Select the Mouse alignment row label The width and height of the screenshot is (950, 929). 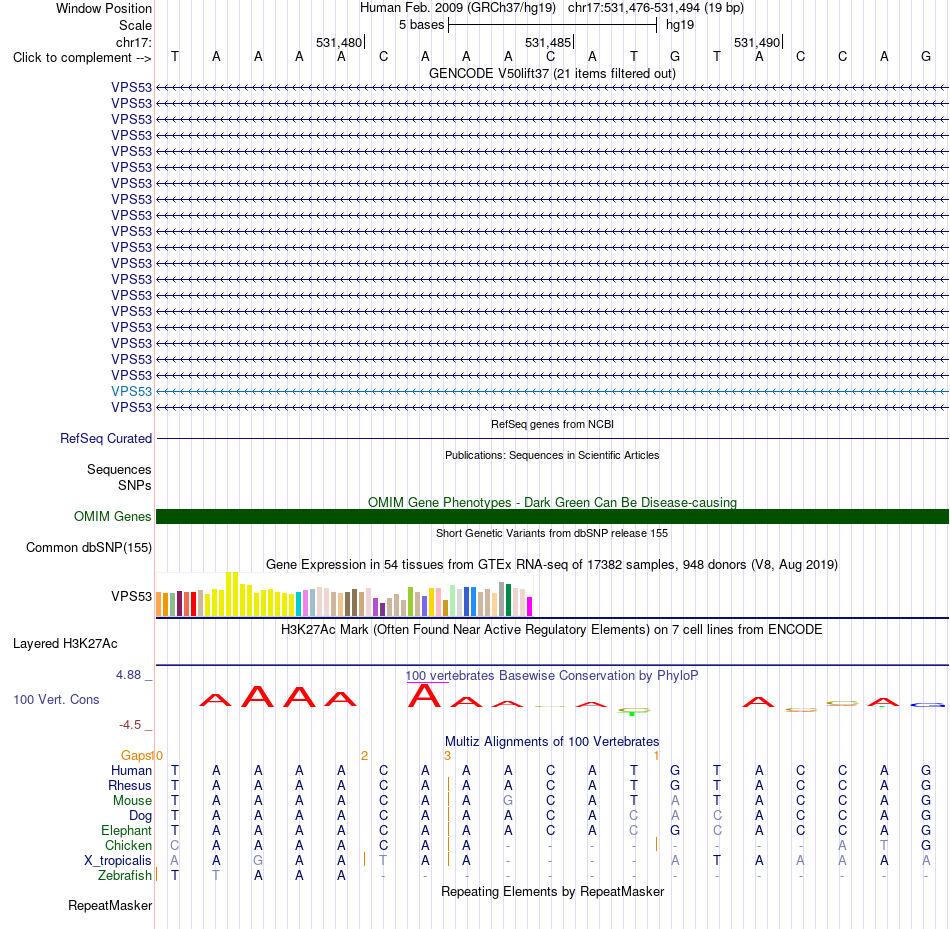click(x=132, y=801)
